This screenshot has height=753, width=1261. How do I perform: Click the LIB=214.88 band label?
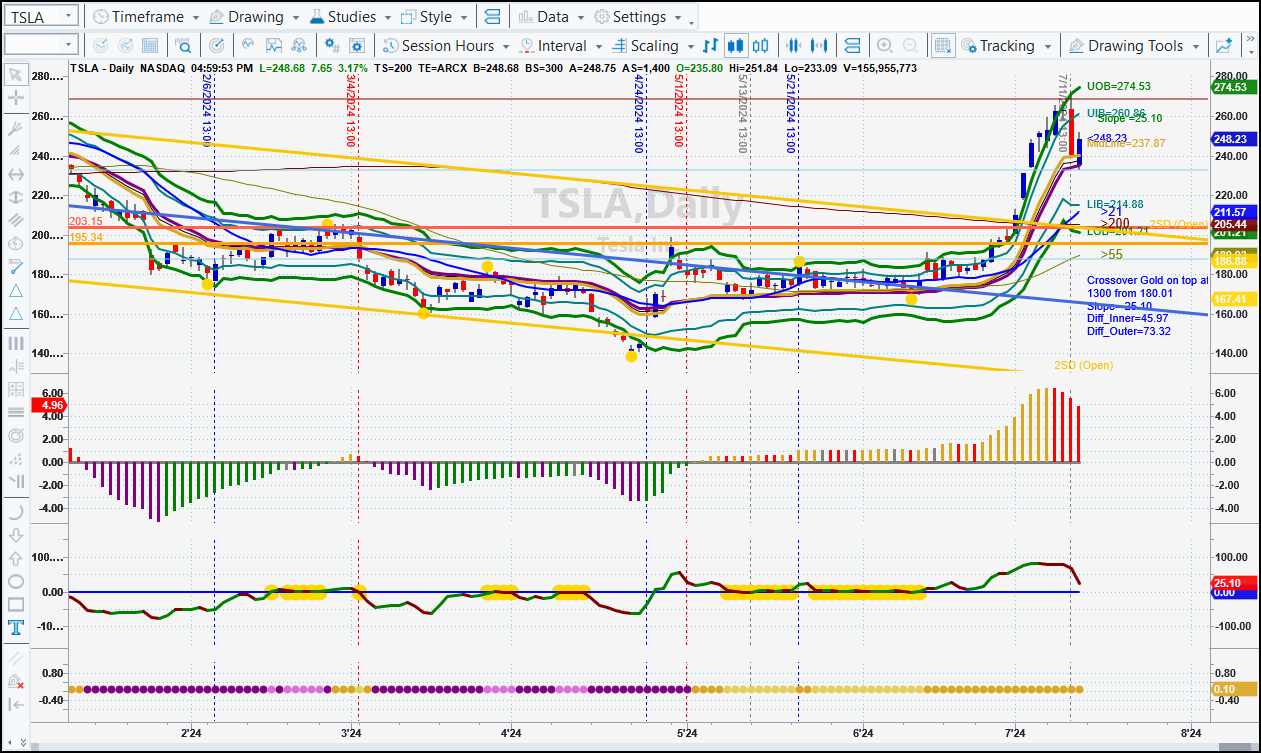click(x=1115, y=204)
